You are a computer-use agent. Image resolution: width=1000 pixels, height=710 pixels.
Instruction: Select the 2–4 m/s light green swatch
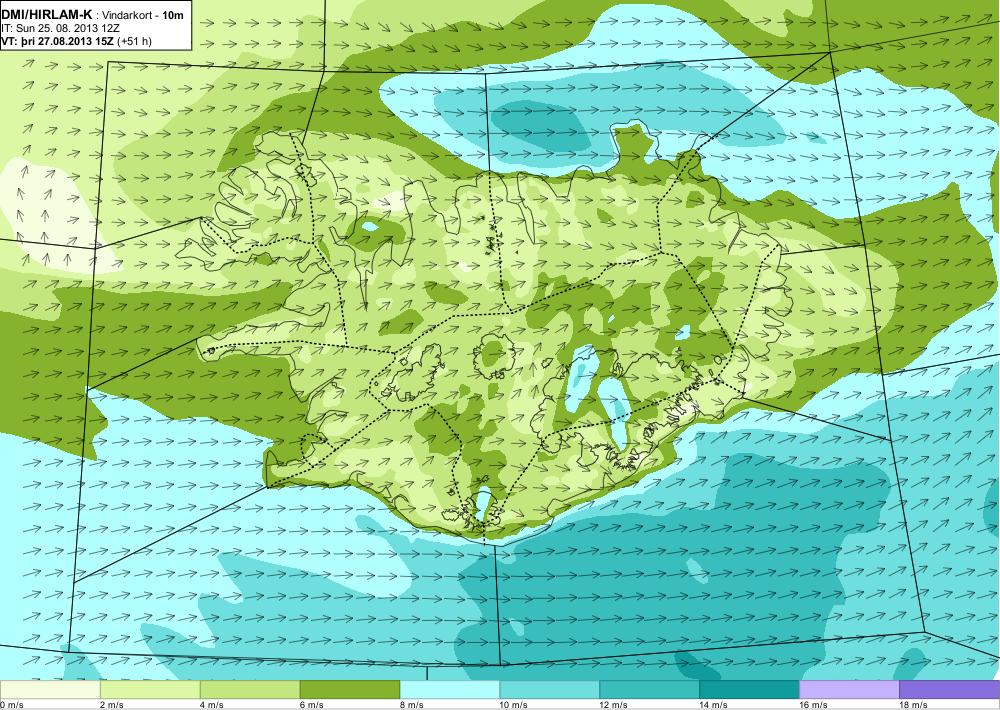click(x=151, y=690)
